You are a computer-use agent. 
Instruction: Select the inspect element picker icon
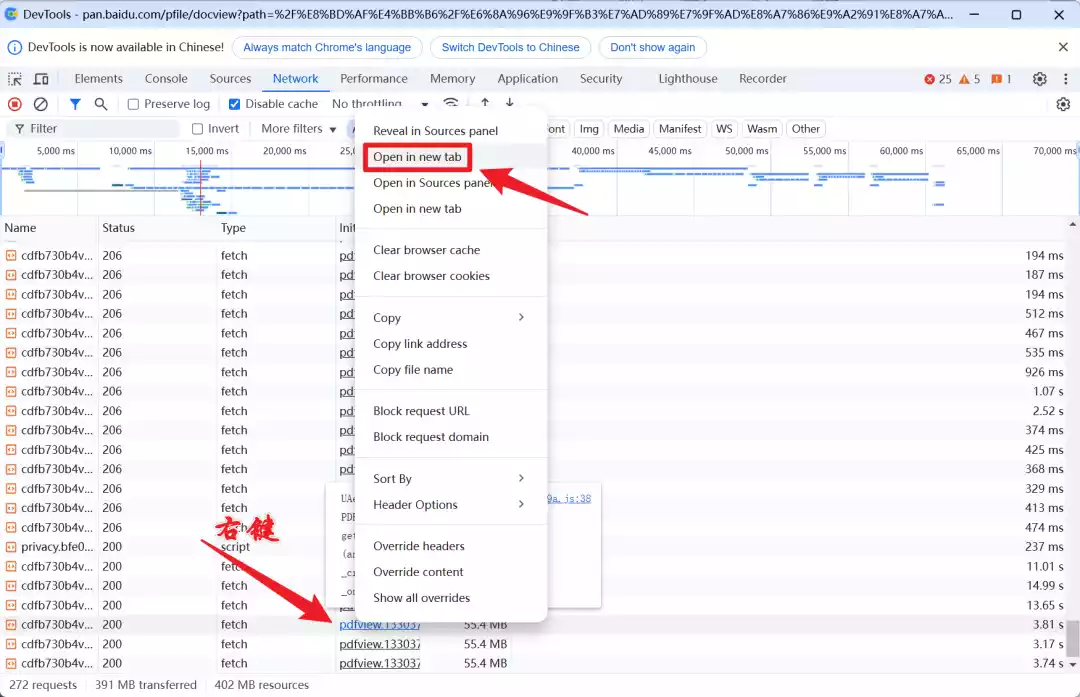point(14,79)
